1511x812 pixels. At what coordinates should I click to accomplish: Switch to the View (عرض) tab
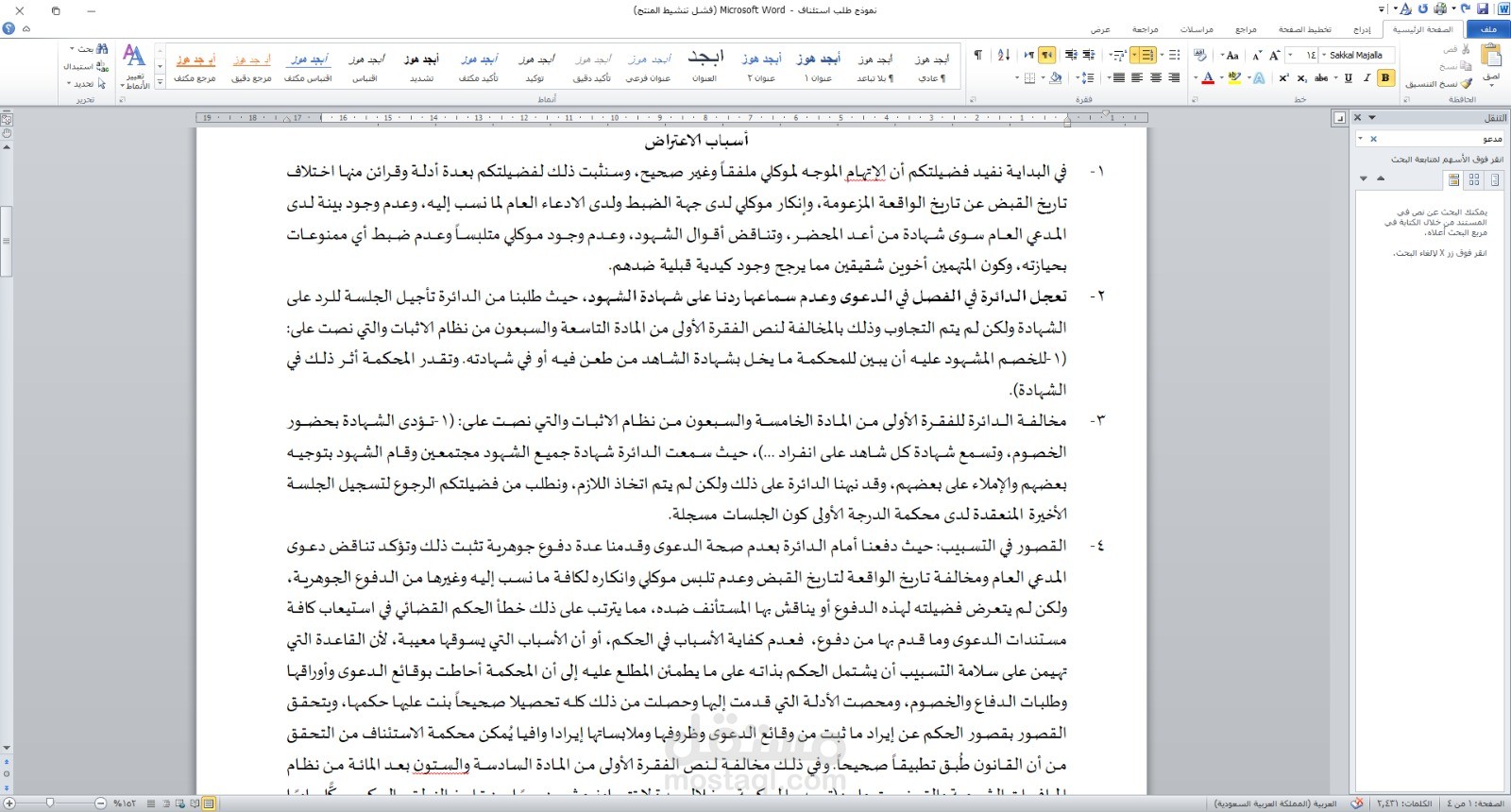(x=1101, y=30)
